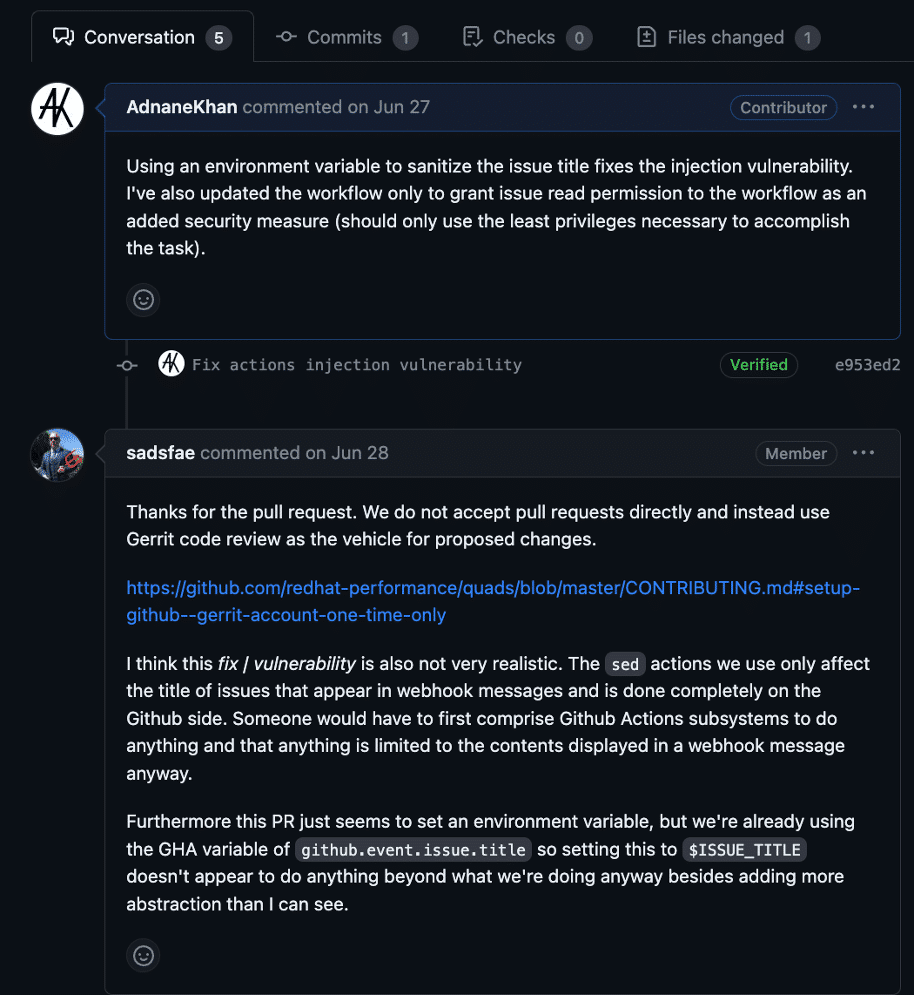
Task: Click the commit icon on the Commits tab
Action: pos(285,36)
